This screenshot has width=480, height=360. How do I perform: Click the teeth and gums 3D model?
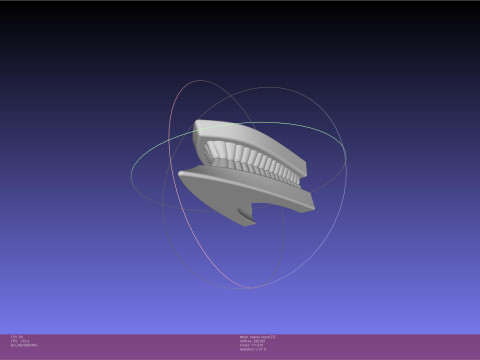click(247, 173)
